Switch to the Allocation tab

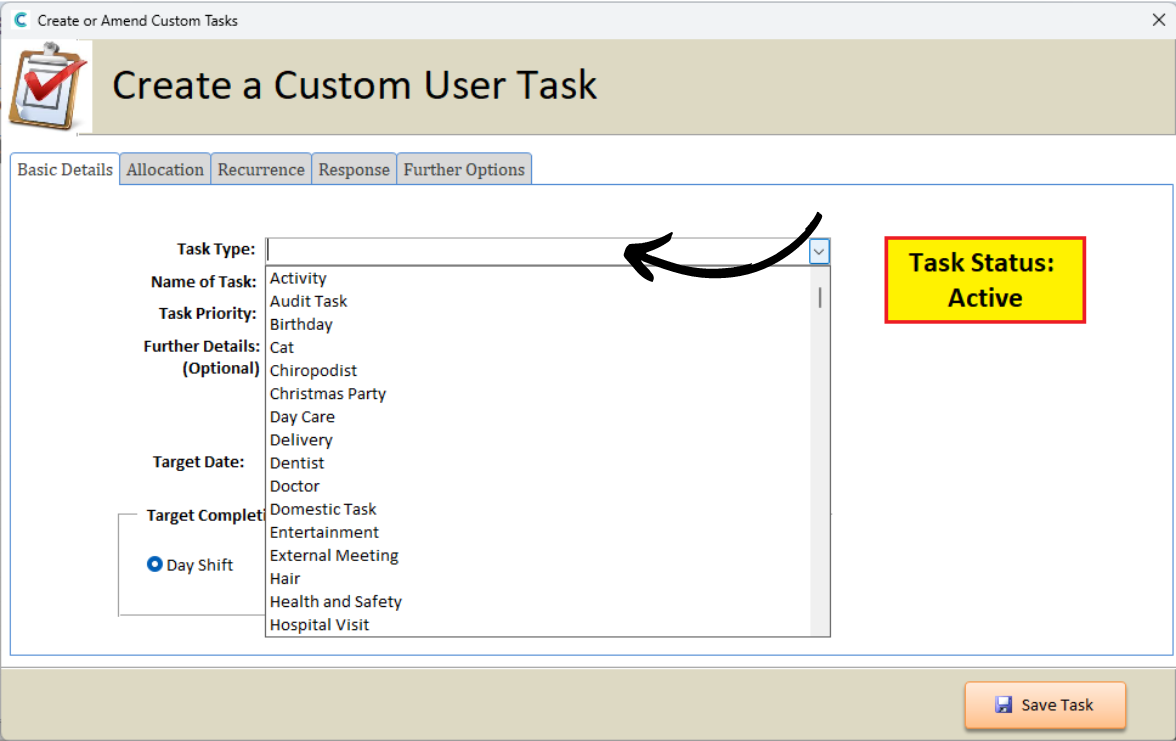(x=165, y=170)
